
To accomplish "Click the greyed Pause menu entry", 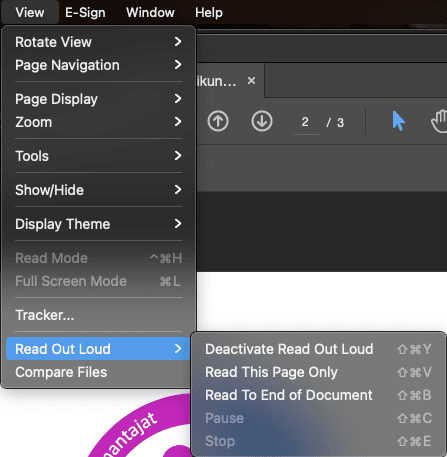I will coord(319,418).
